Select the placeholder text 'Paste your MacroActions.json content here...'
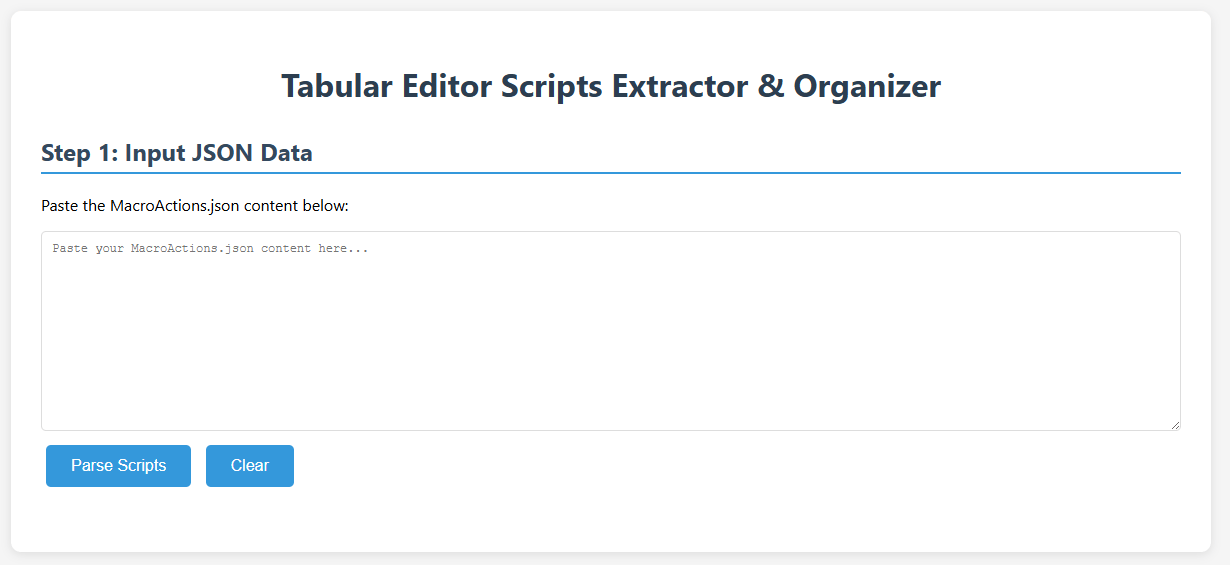Viewport: 1230px width, 565px height. click(210, 248)
